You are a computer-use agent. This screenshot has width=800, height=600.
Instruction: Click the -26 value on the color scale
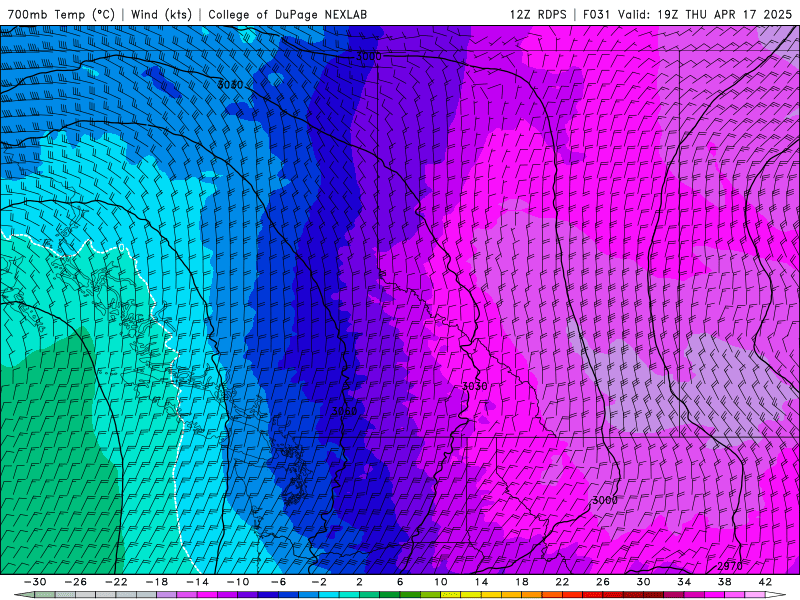pos(76,582)
